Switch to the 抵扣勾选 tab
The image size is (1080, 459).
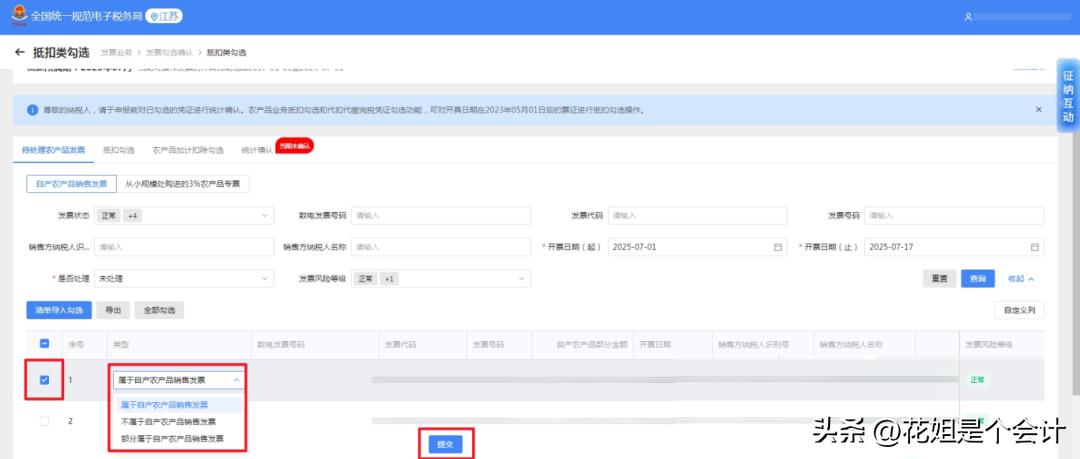pyautogui.click(x=118, y=150)
